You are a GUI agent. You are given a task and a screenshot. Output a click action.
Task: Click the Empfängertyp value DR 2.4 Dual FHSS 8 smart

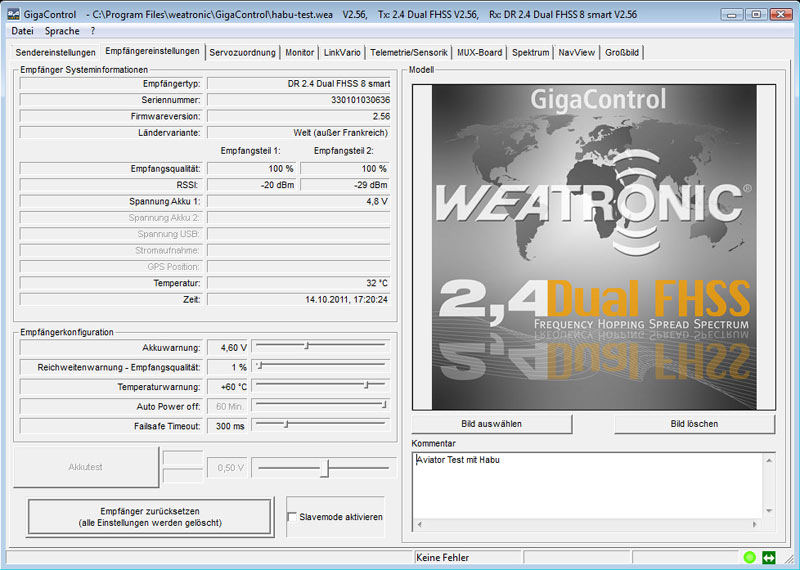(299, 84)
